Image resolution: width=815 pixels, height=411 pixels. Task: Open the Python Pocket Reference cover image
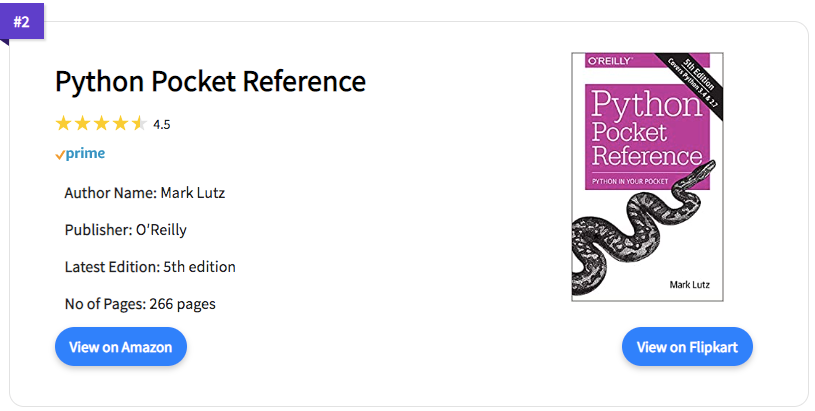click(x=647, y=177)
